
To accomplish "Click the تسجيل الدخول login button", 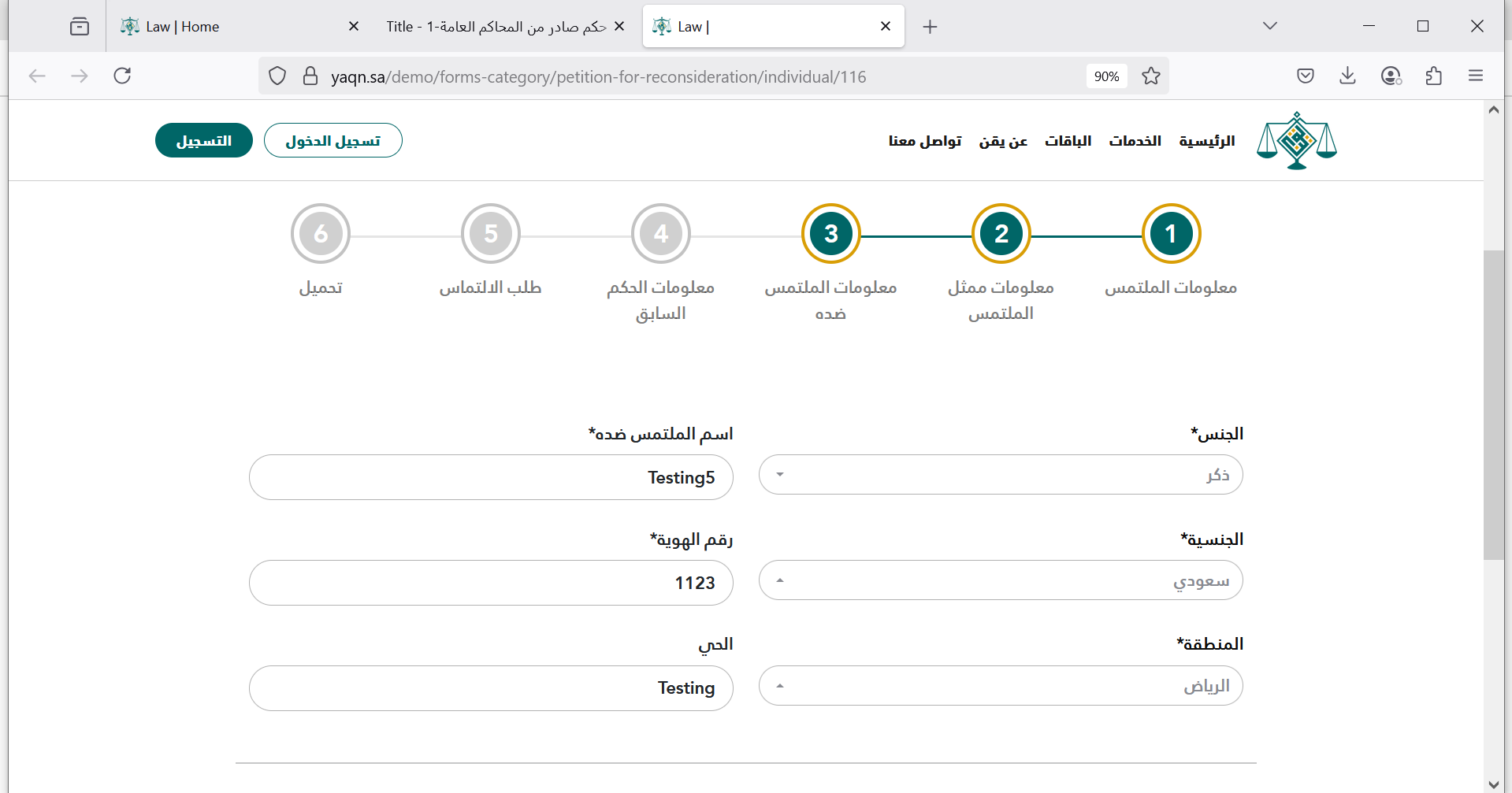I will tap(332, 141).
